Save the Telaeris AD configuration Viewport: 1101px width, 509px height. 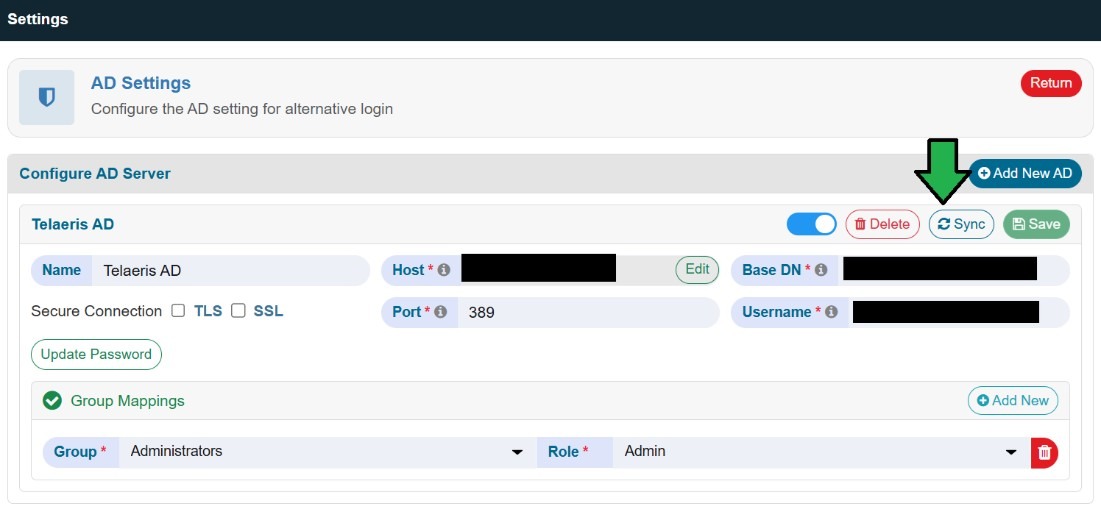point(1035,224)
